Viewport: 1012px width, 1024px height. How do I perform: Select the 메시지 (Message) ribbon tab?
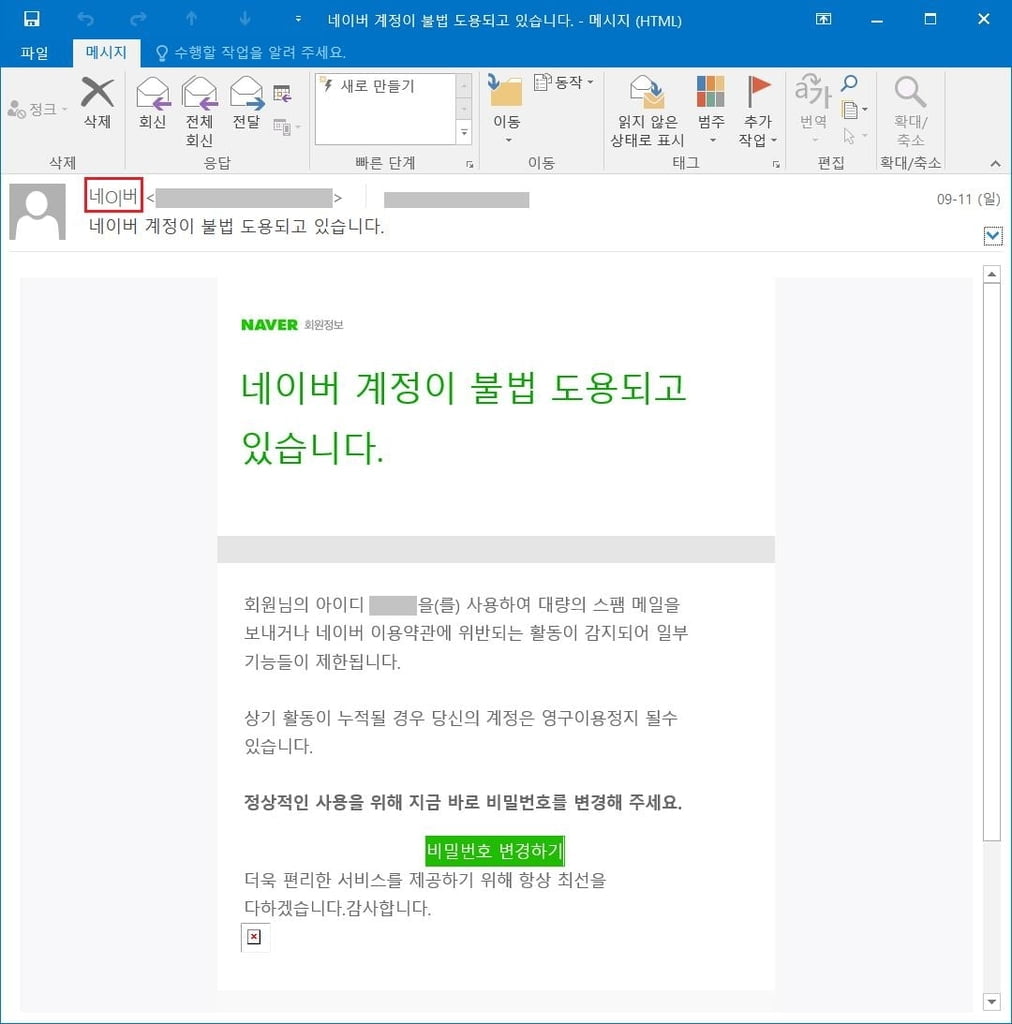(x=106, y=52)
